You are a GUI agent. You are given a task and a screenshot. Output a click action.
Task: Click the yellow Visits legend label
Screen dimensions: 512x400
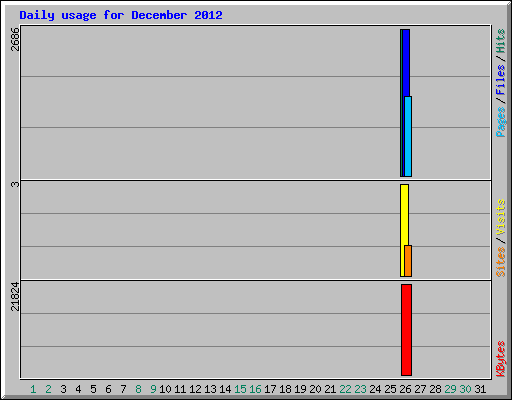500,217
